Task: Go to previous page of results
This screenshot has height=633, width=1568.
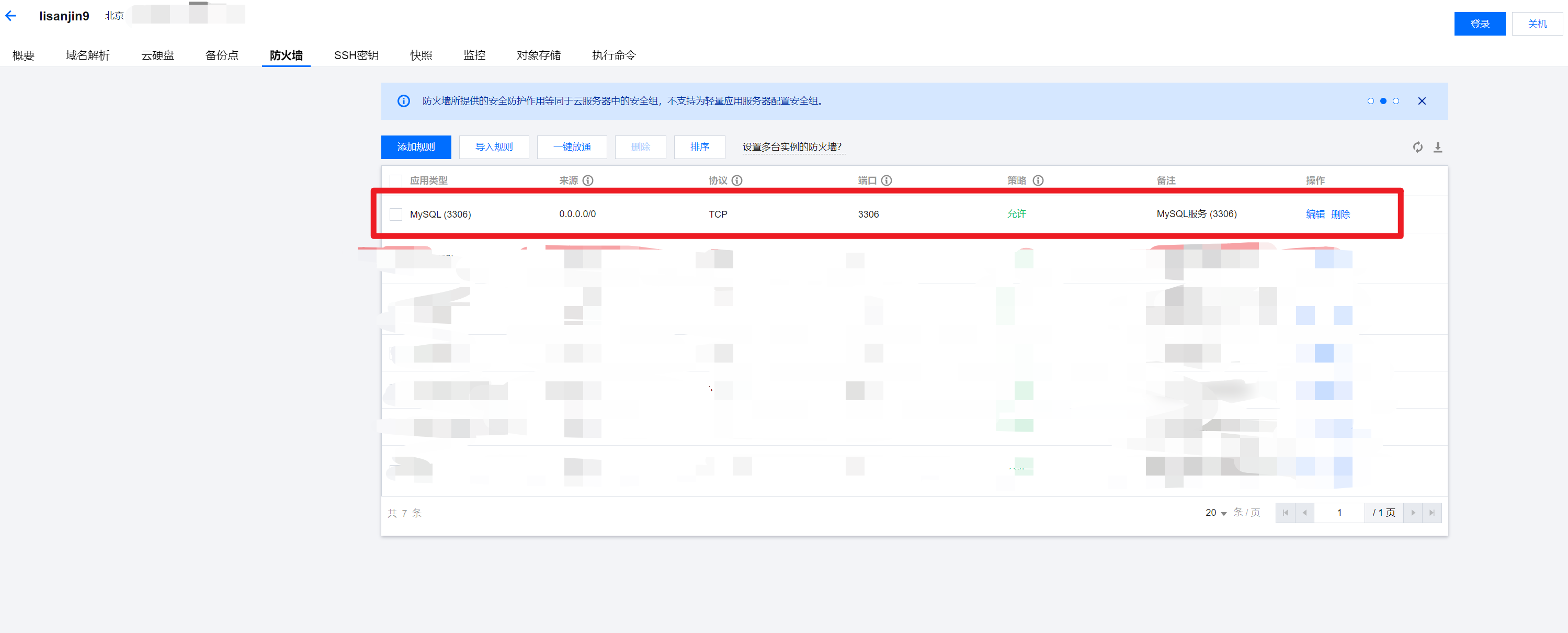Action: tap(1304, 513)
